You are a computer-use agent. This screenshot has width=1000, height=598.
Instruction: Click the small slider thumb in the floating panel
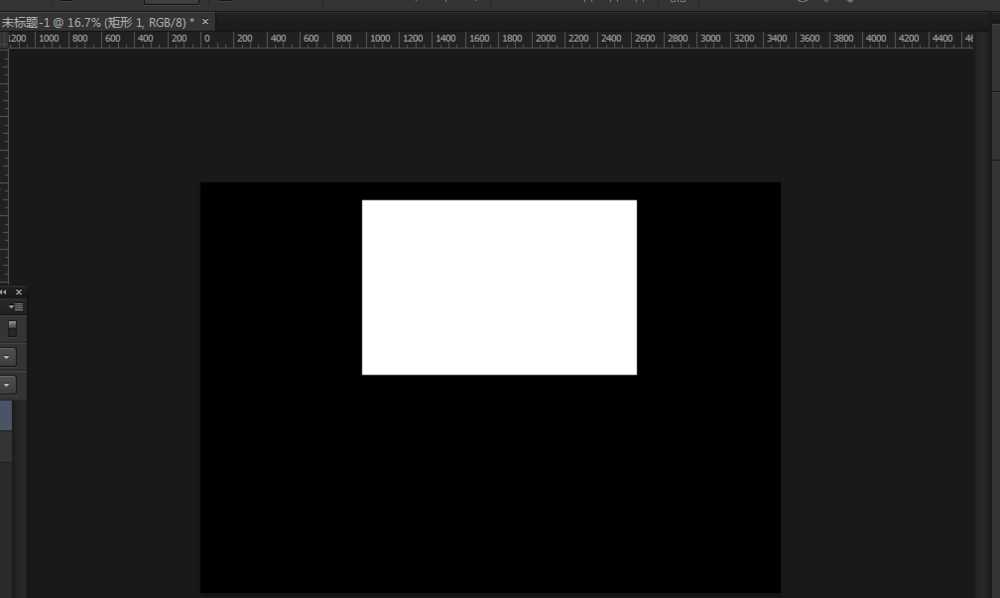[12, 327]
